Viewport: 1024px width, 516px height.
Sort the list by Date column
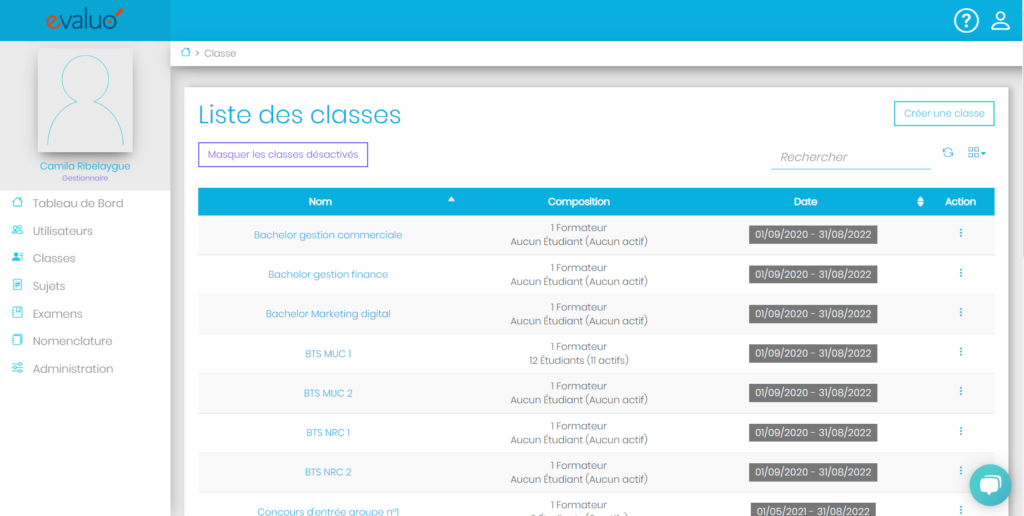805,202
